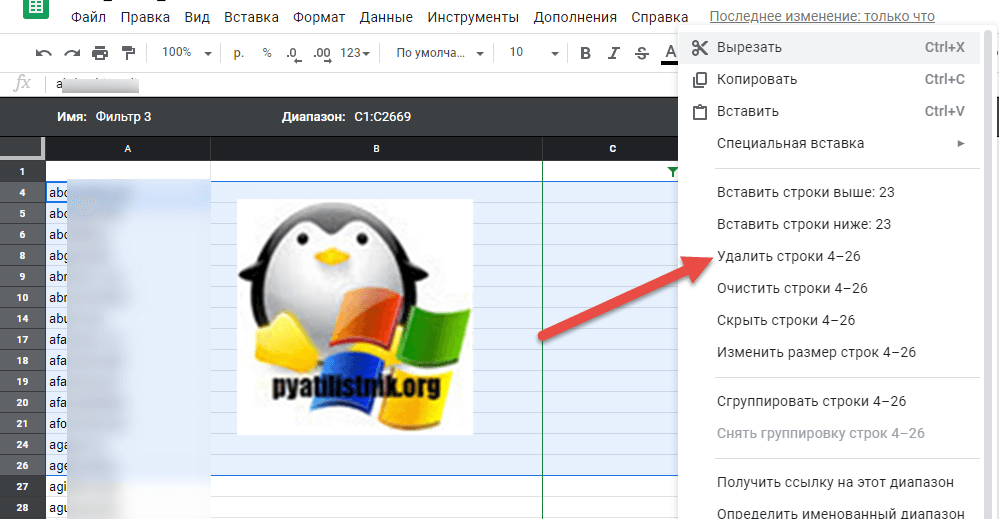Click column A header

coord(128,148)
